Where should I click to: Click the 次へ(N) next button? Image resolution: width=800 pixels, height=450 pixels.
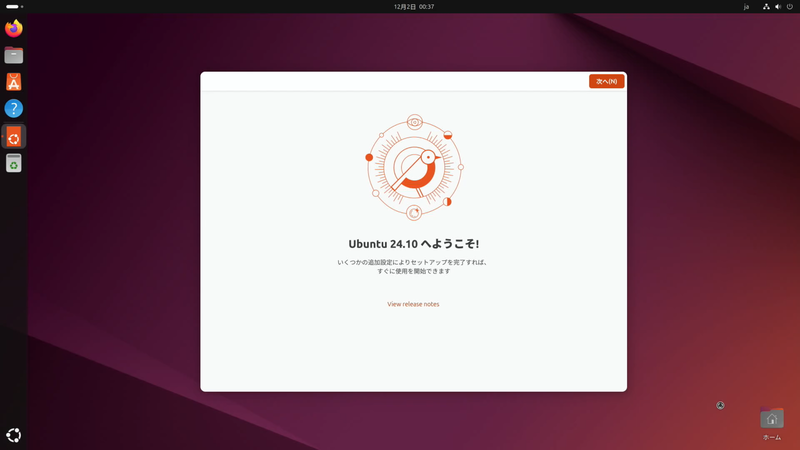pyautogui.click(x=606, y=81)
